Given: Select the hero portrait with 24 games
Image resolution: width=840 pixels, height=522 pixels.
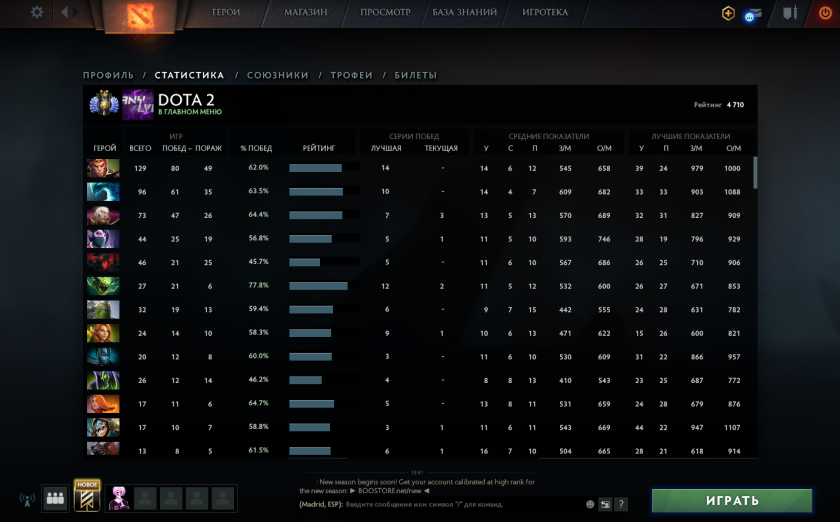Looking at the screenshot, I should (103, 333).
